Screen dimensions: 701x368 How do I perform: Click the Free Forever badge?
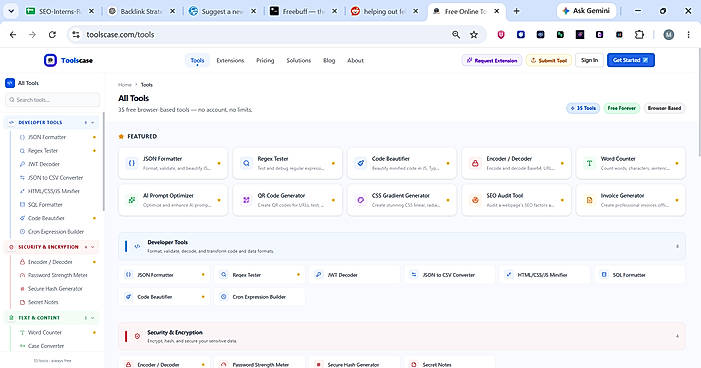[621, 108]
